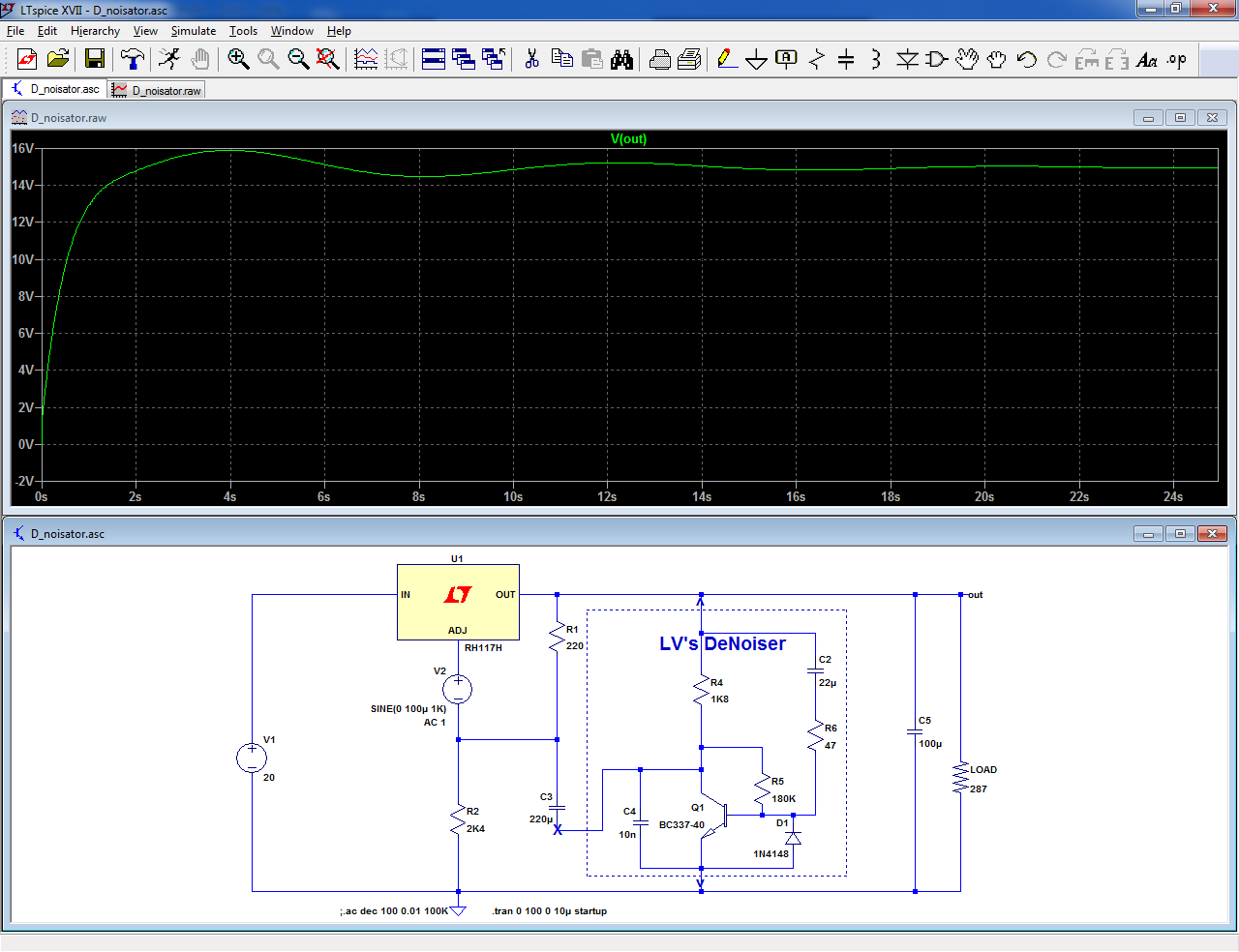Click the .tran simulation directive text

click(549, 911)
